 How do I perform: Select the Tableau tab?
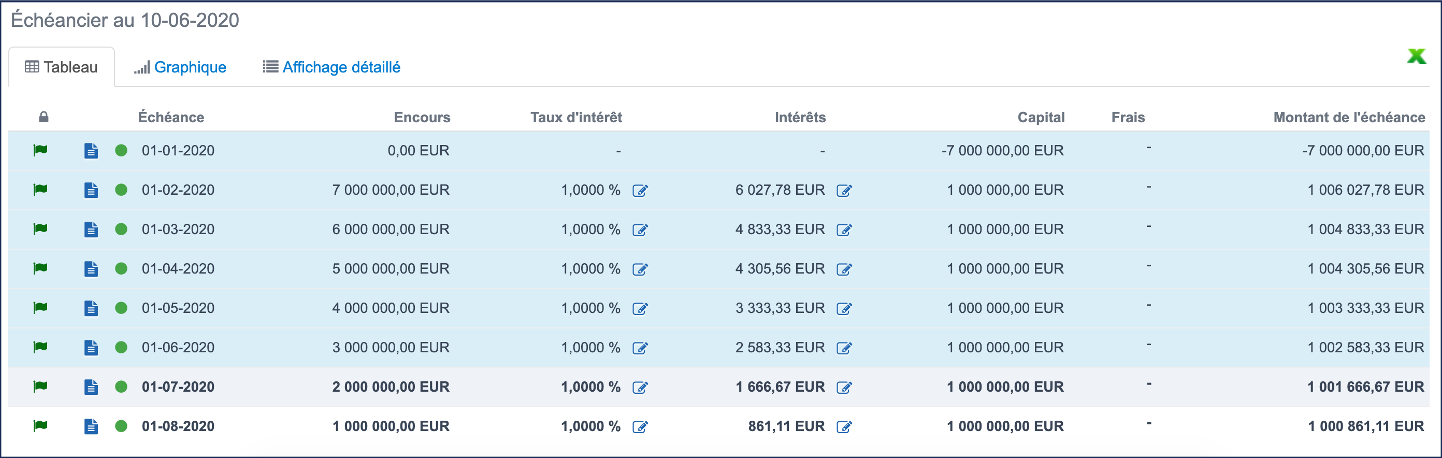coord(61,68)
